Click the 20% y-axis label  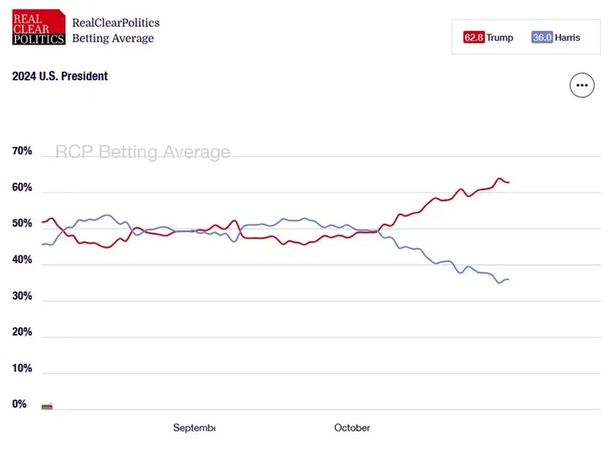(22, 332)
